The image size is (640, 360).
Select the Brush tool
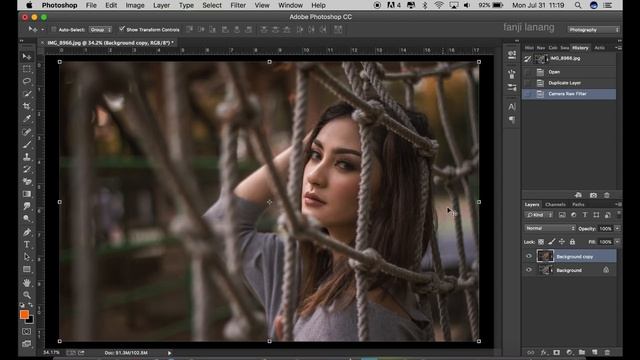[27, 144]
